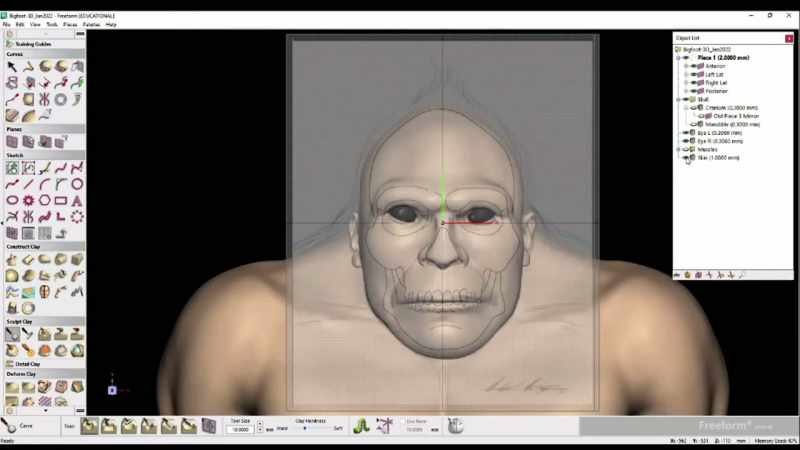Collapse the Piece 1 tree node
Image resolution: width=800 pixels, height=450 pixels.
(x=679, y=58)
